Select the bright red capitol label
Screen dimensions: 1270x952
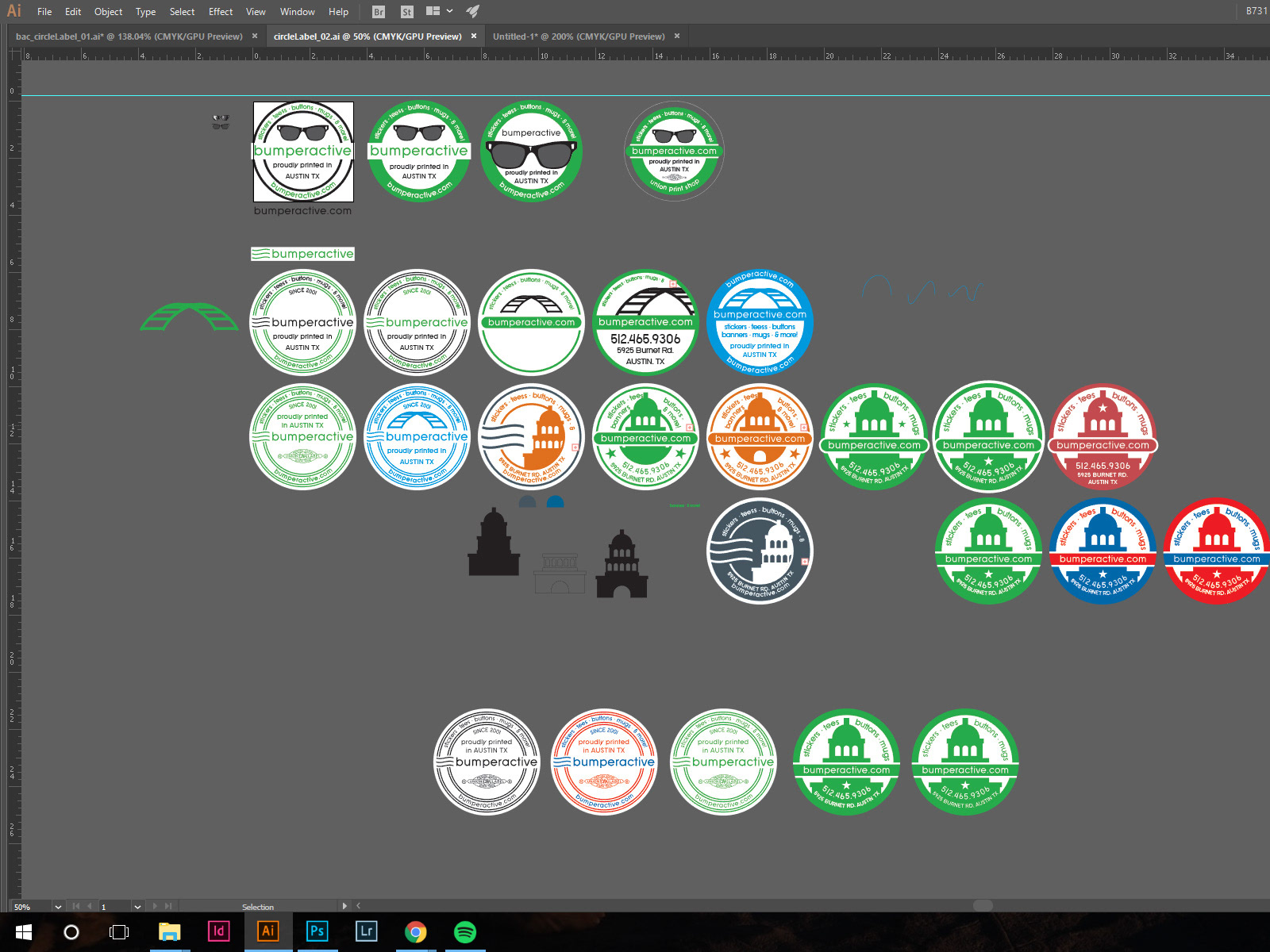click(1216, 551)
